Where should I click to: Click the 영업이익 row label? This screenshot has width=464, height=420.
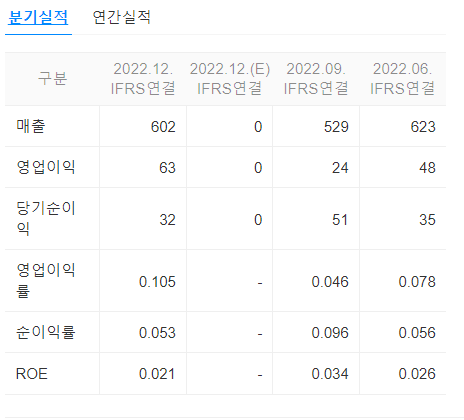click(x=46, y=167)
